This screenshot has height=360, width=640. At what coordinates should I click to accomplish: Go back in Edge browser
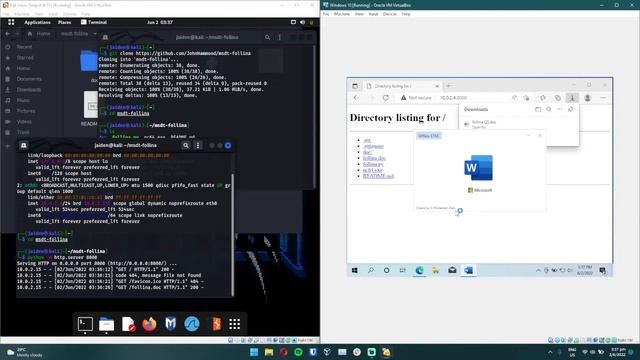(356, 98)
